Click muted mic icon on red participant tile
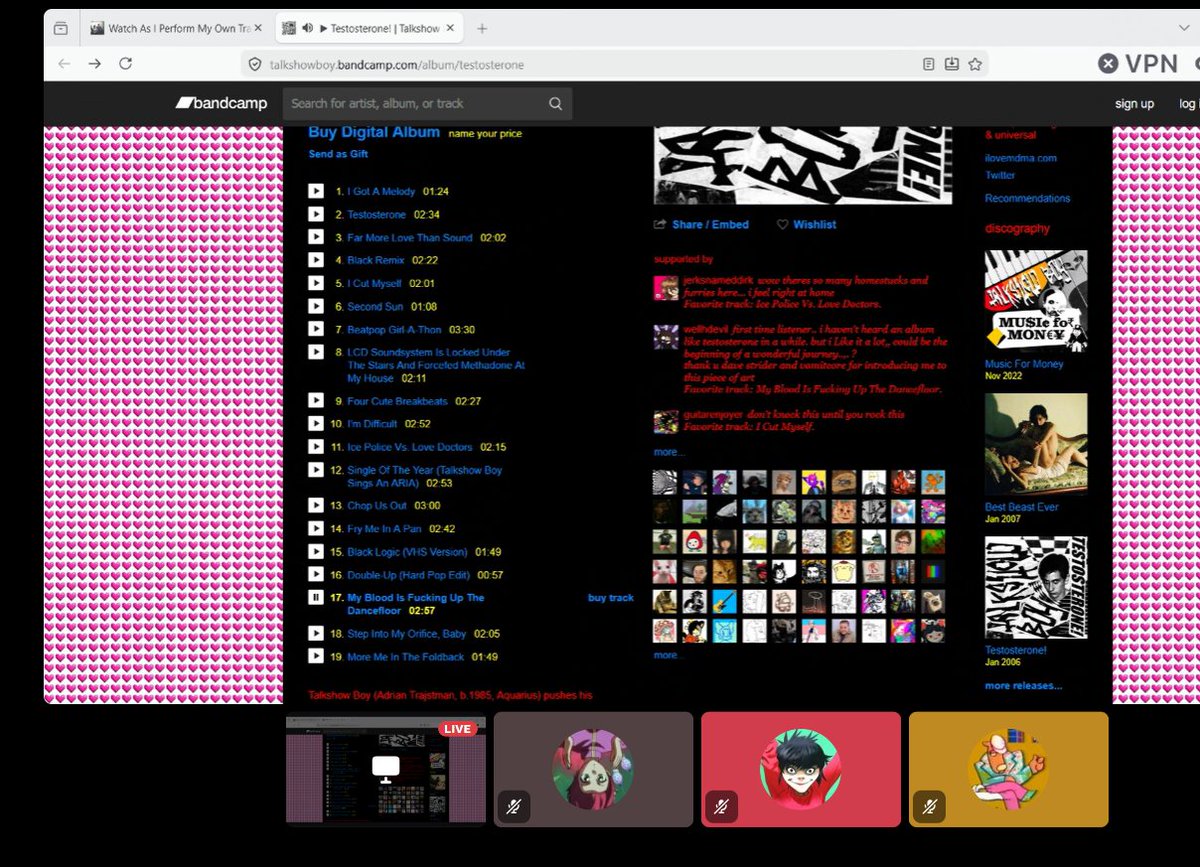The image size is (1200, 867). tap(722, 806)
